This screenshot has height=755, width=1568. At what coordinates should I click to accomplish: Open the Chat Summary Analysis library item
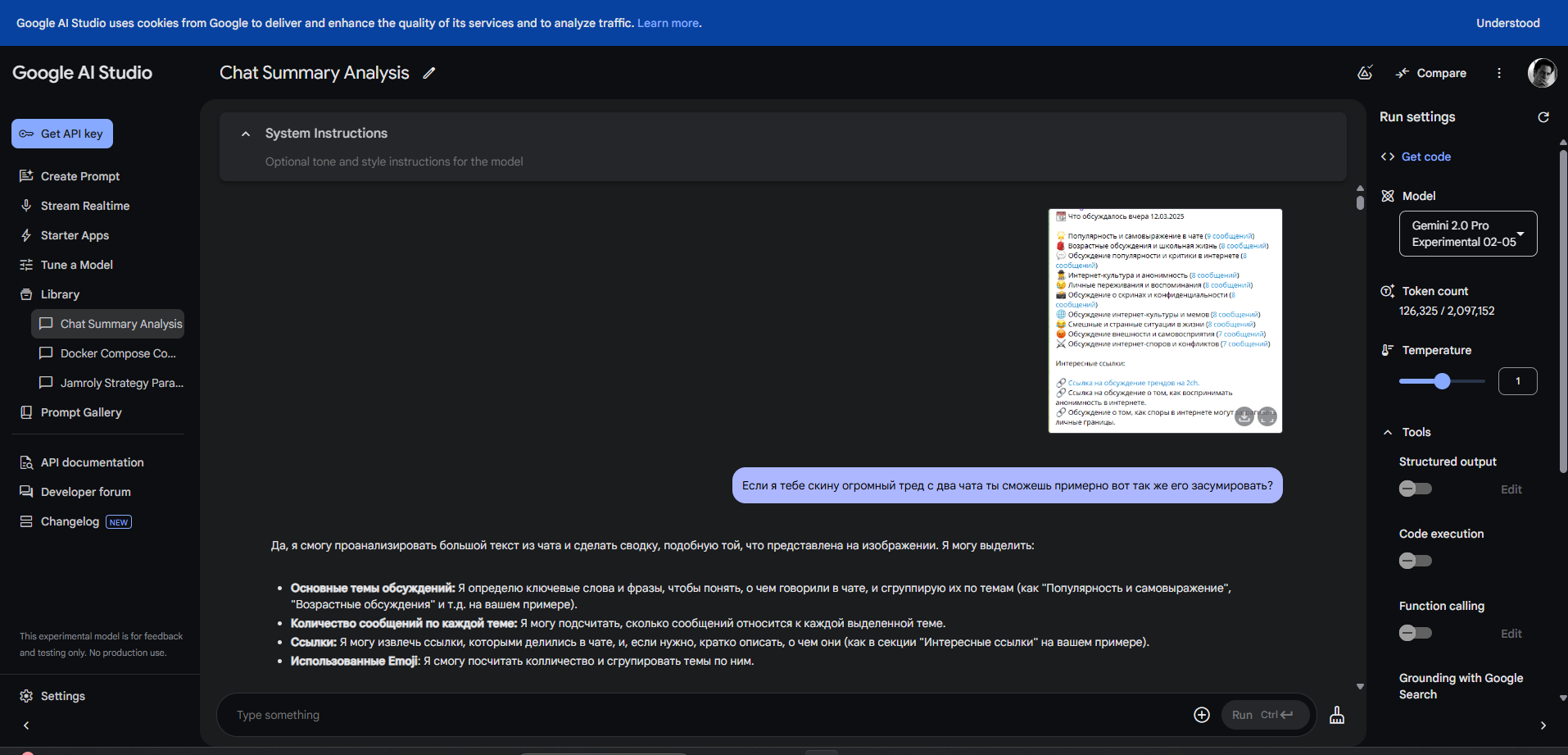[107, 324]
